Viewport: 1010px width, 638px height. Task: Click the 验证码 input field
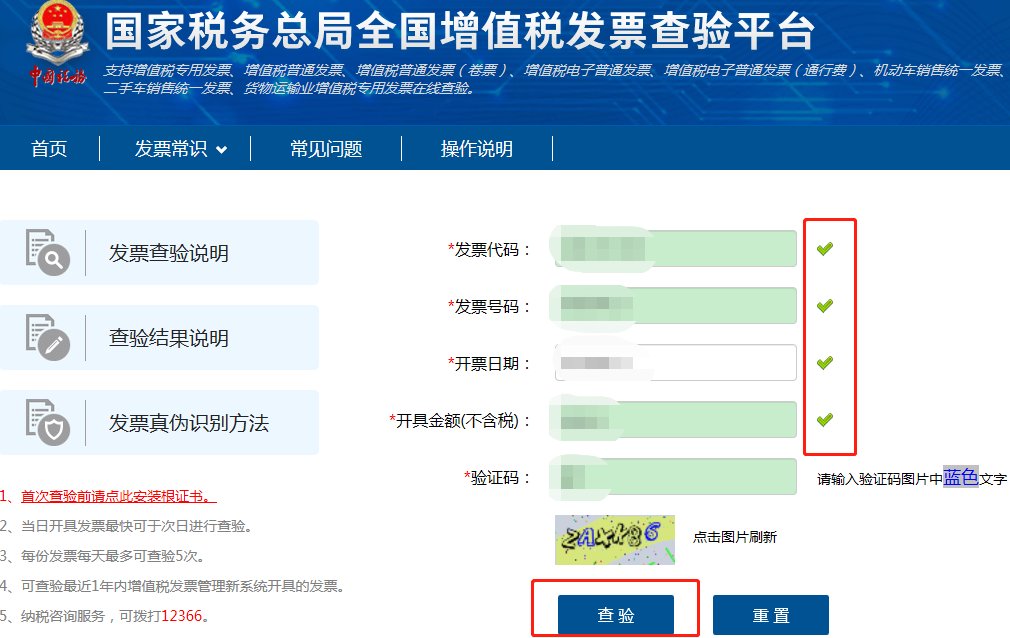tap(675, 477)
